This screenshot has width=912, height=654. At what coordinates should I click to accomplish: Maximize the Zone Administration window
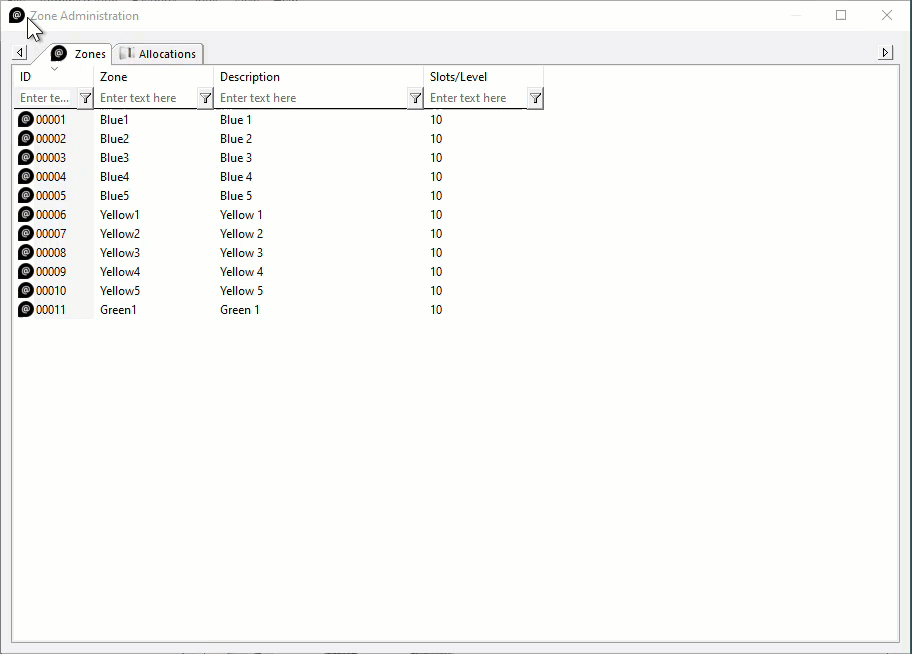pos(841,15)
